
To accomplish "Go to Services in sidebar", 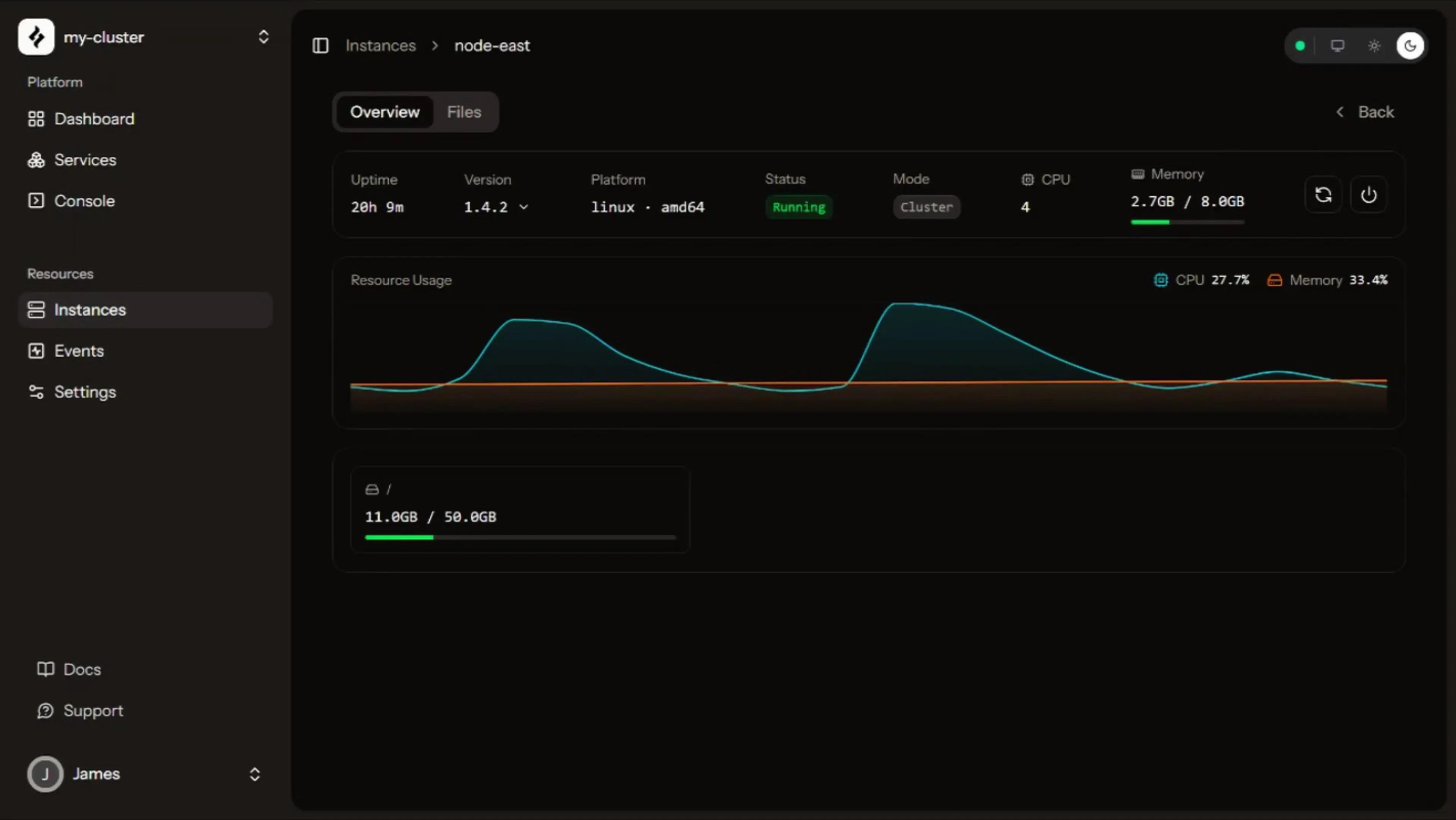I will tap(145, 160).
